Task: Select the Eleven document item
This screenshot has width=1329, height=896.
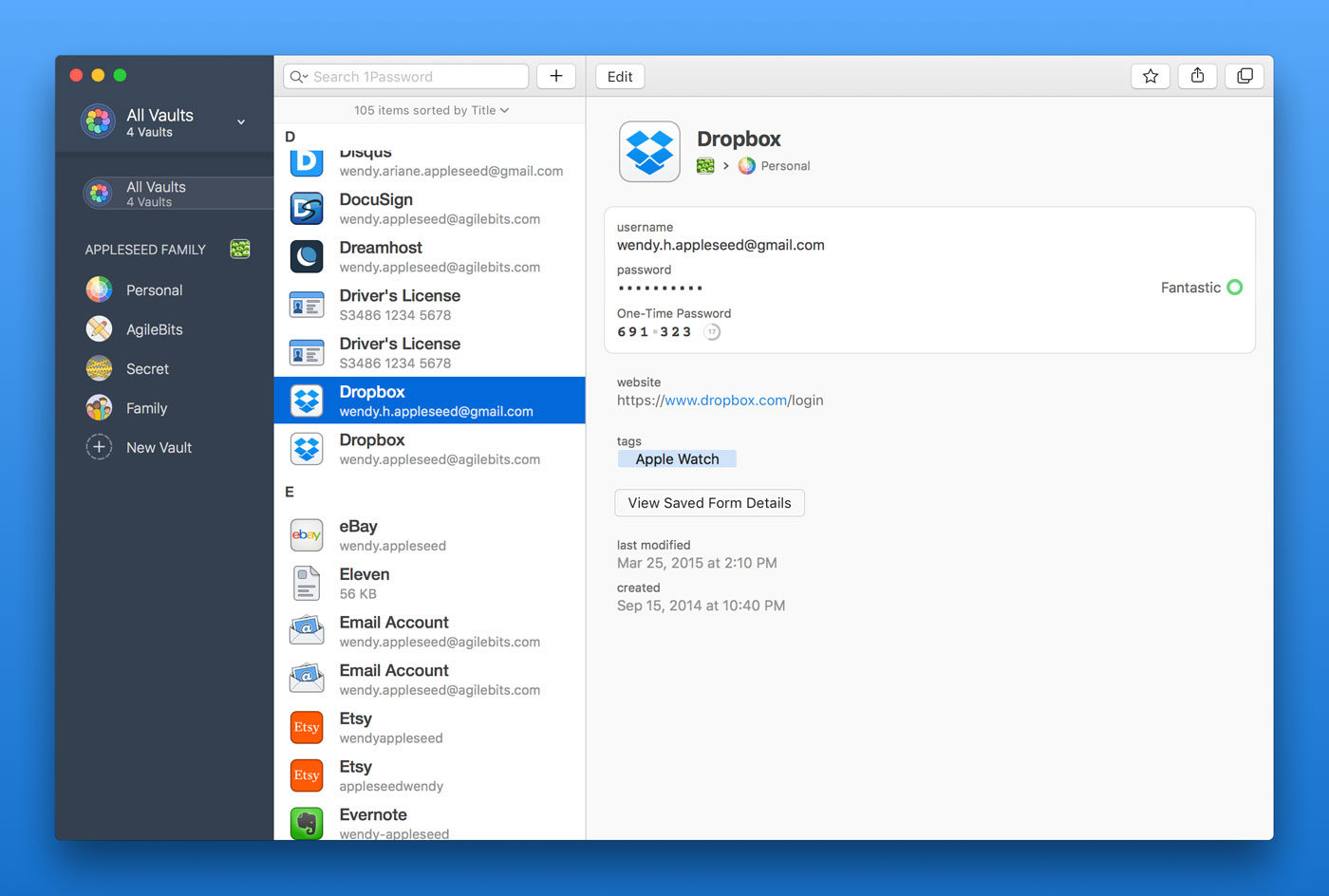Action: (430, 584)
